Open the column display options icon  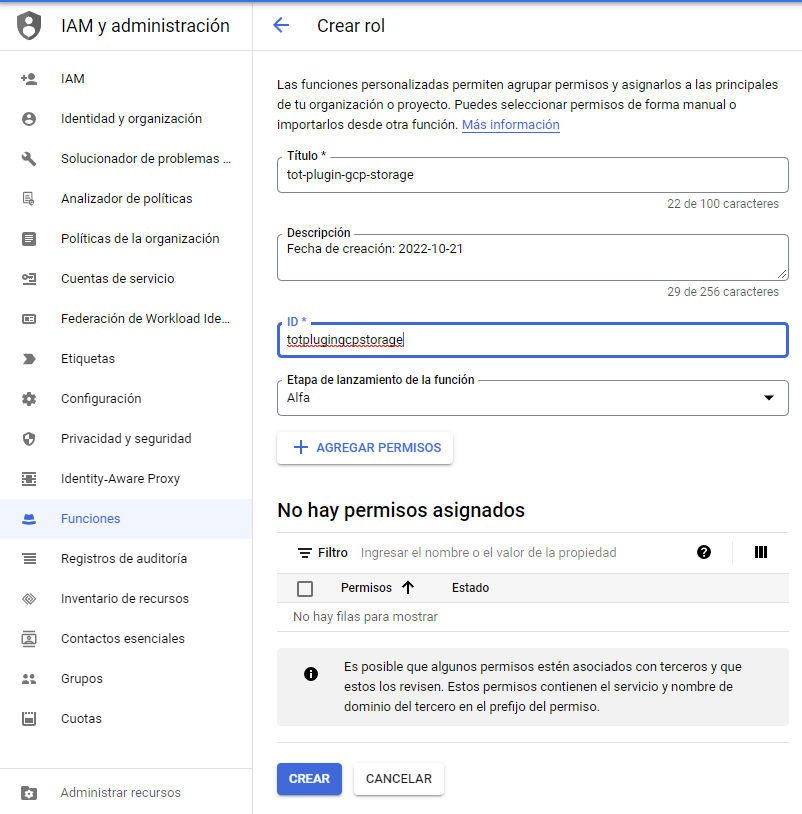click(760, 552)
